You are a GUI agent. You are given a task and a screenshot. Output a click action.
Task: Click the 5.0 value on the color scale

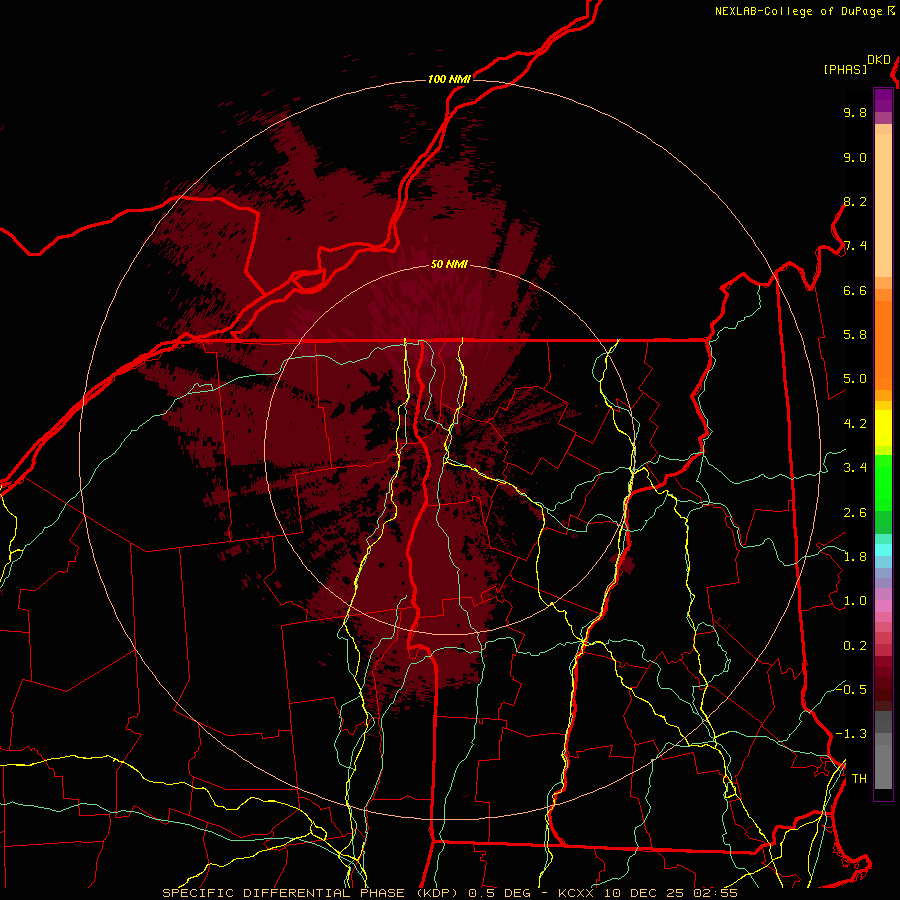855,379
